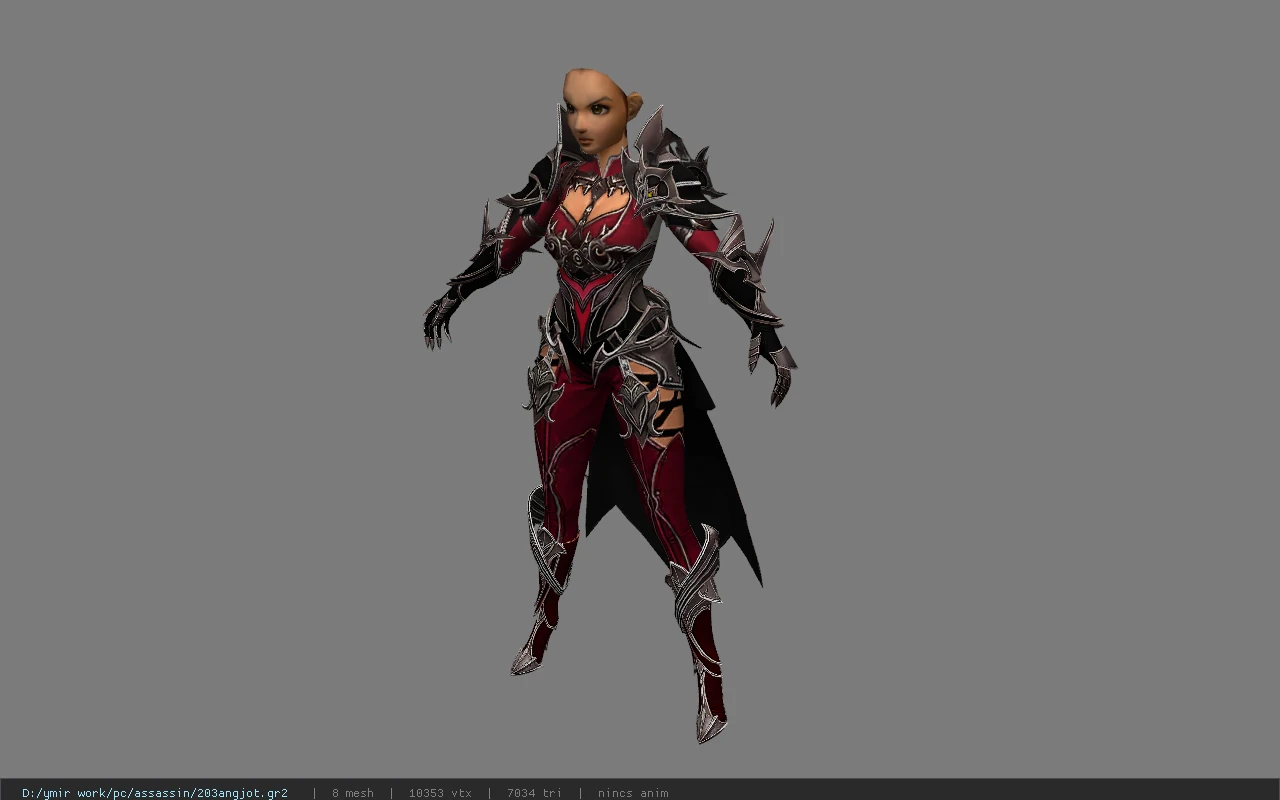Click the file path D:/ymir work/pc/assassin/203angjot.gr2
Viewport: 1280px width, 800px height.
point(155,793)
